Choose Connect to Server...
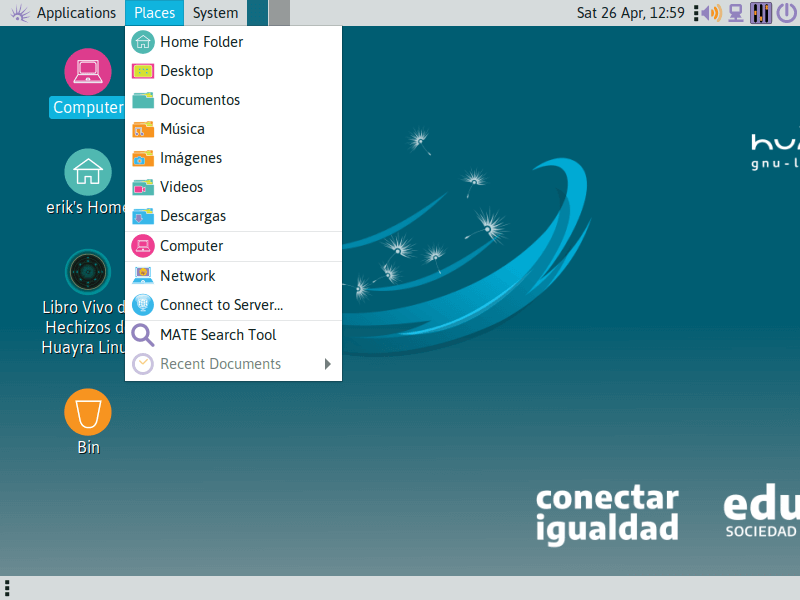The height and width of the screenshot is (600, 800). click(233, 305)
